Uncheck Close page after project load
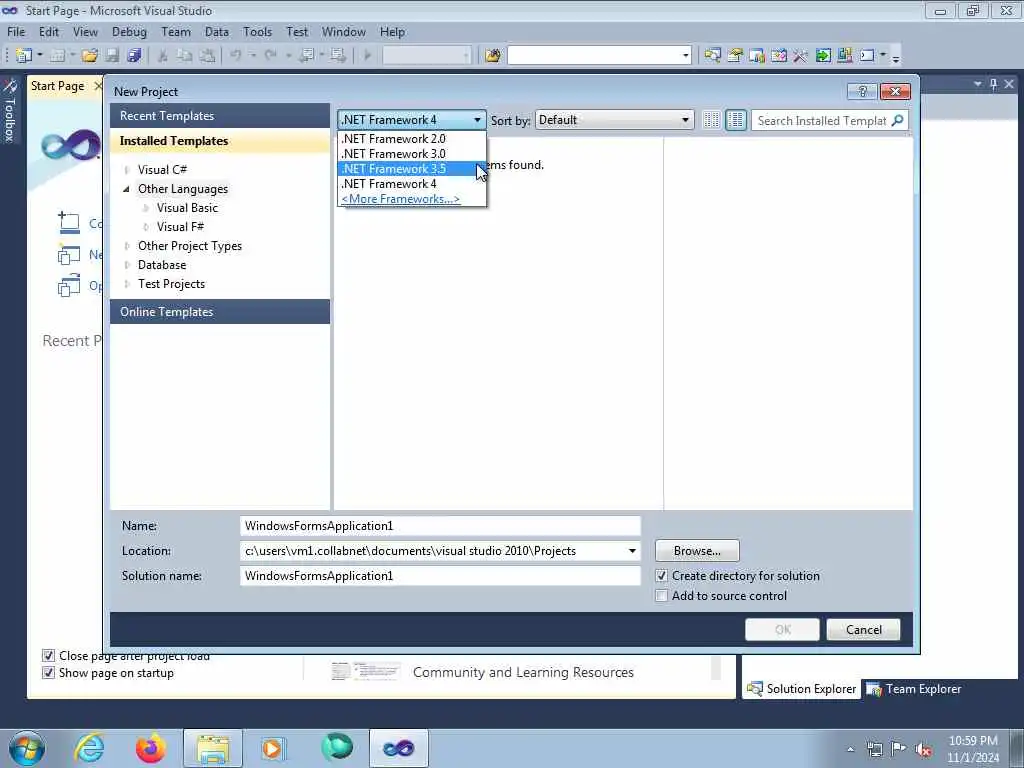1024x768 pixels. click(x=48, y=656)
